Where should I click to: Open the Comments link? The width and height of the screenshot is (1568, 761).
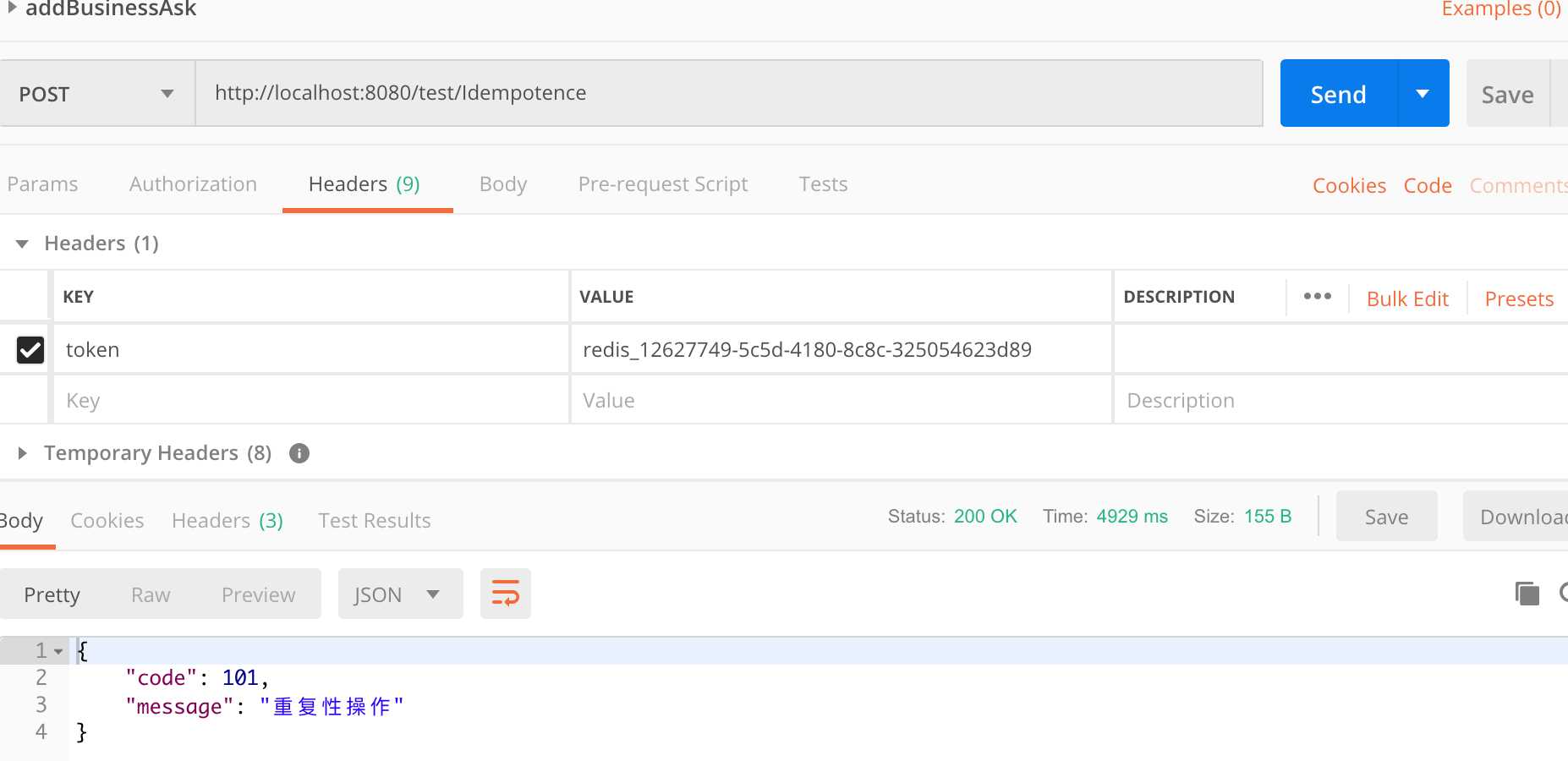[1519, 186]
